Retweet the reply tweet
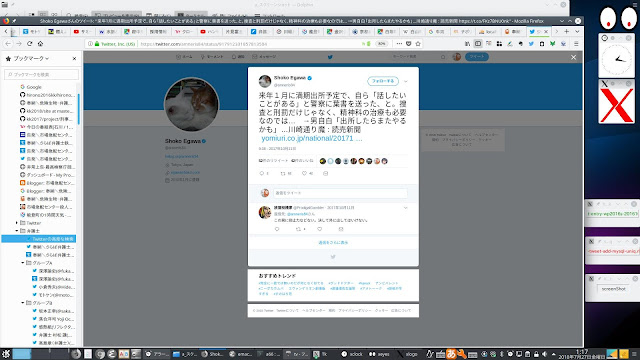 pyautogui.click(x=298, y=229)
